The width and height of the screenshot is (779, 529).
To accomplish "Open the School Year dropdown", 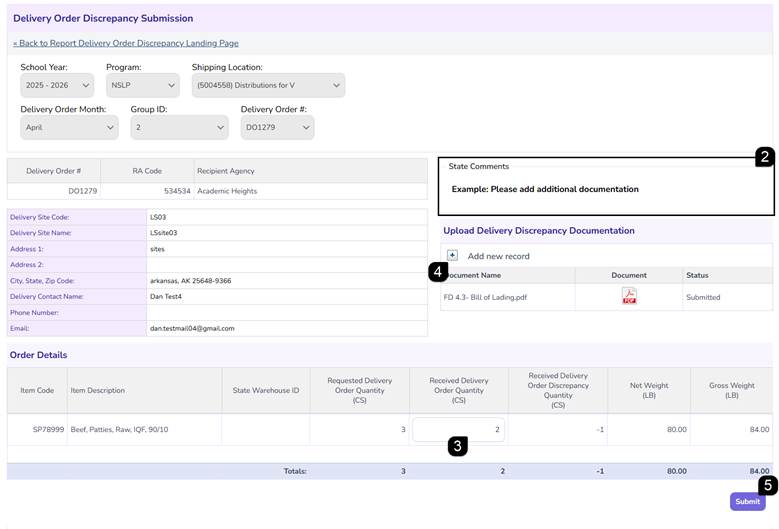I will 57,85.
